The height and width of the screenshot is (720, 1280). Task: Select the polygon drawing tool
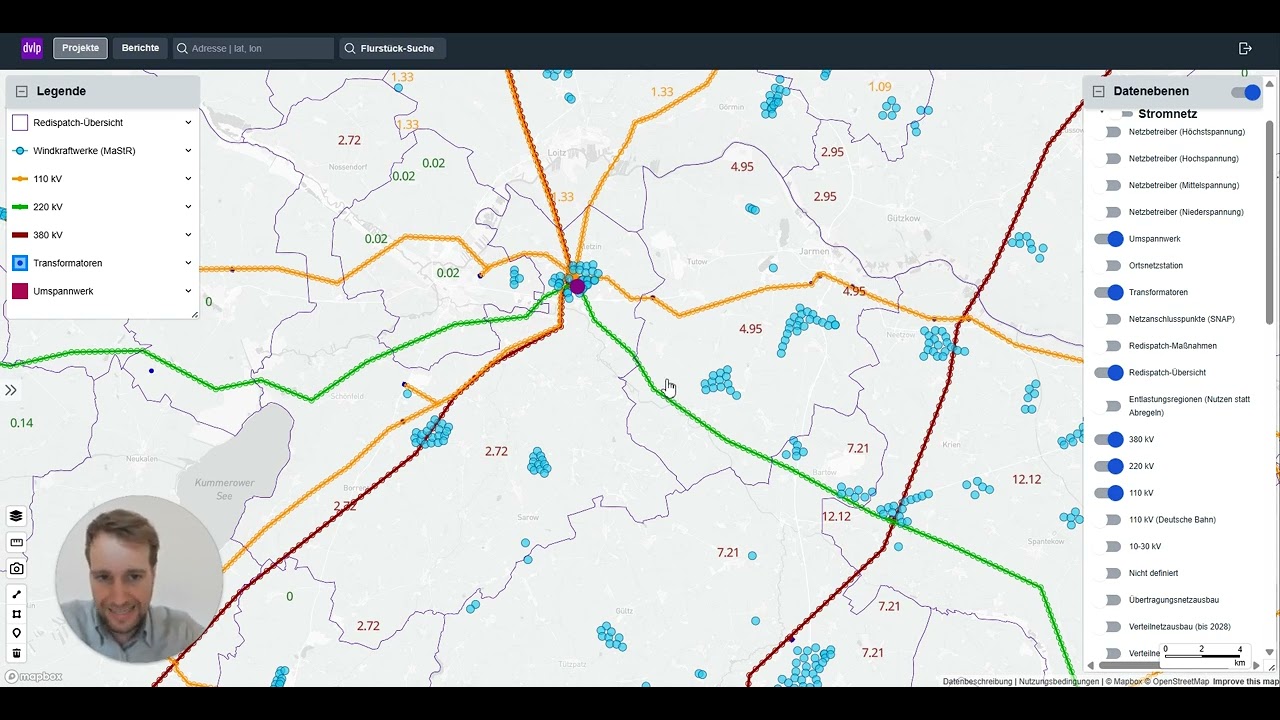[16, 614]
